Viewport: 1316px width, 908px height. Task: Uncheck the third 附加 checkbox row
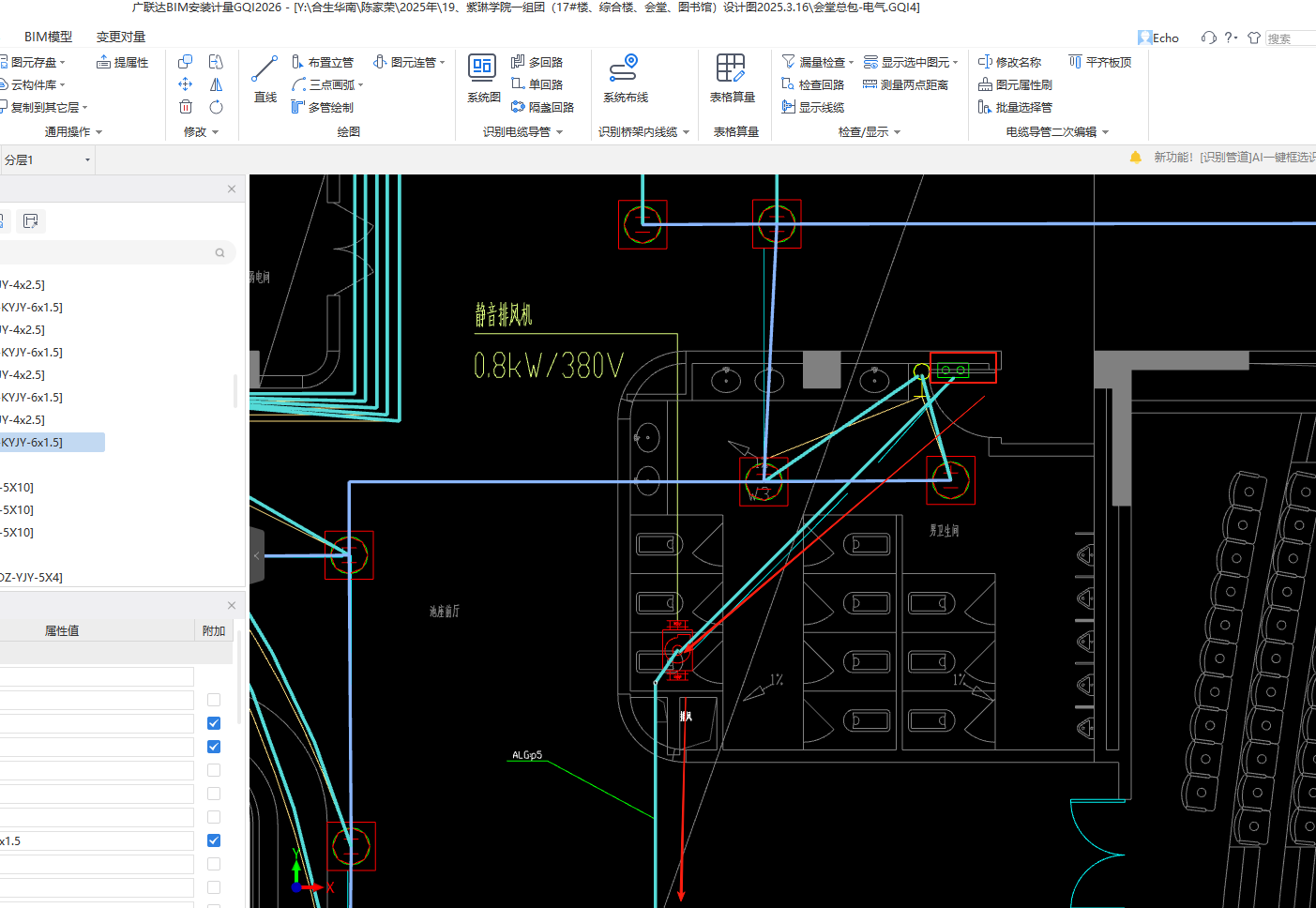tap(214, 747)
